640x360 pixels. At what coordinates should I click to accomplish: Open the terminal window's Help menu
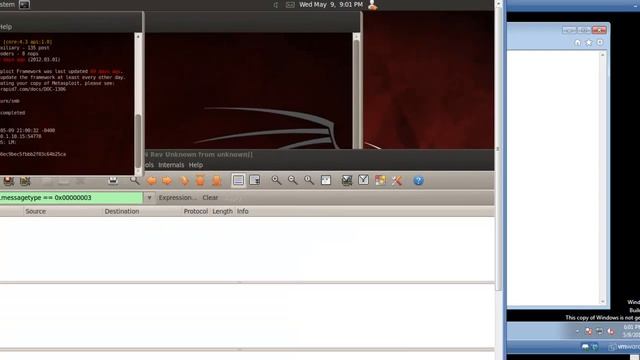pos(6,27)
